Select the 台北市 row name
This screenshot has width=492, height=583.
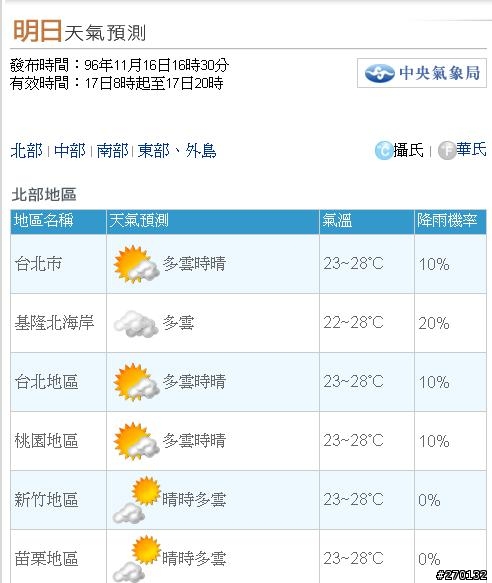[38, 264]
